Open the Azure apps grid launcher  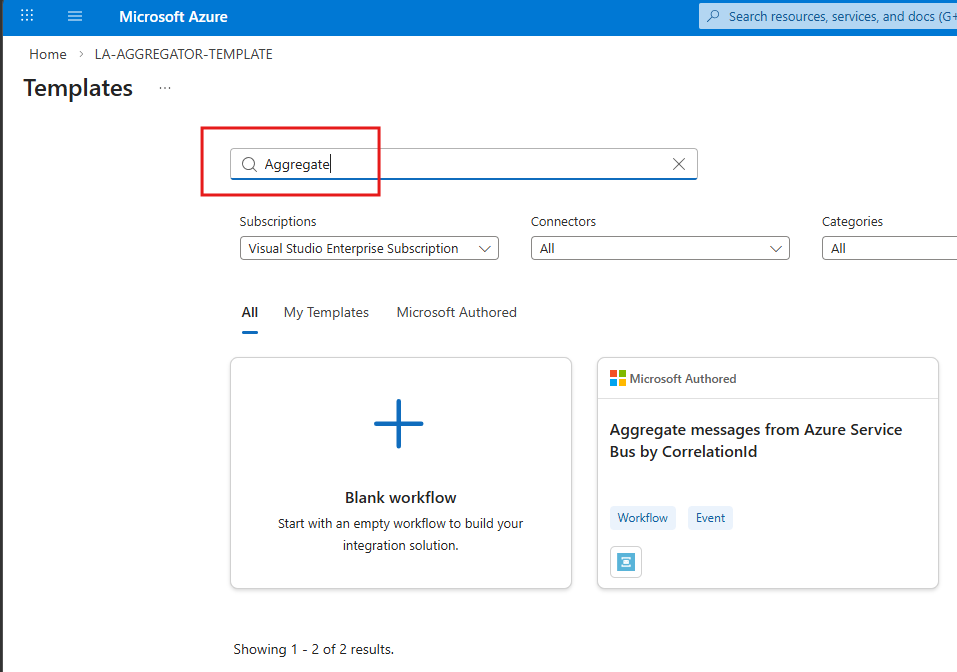click(x=27, y=16)
